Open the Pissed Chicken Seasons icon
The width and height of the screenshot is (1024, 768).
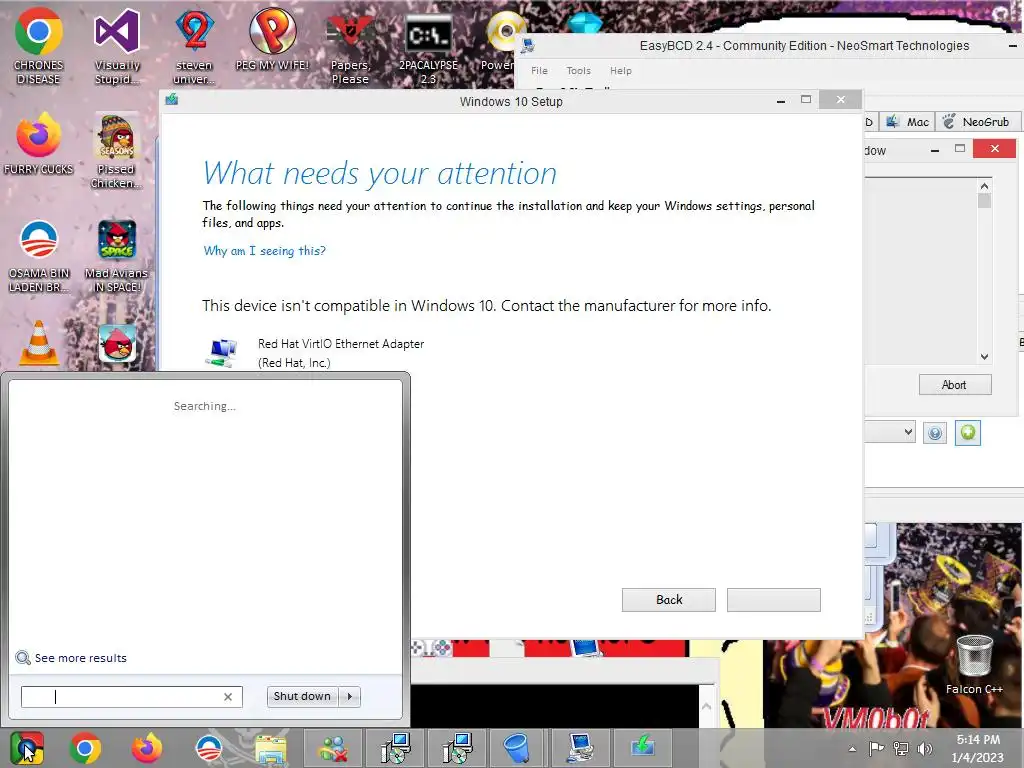pos(116,151)
